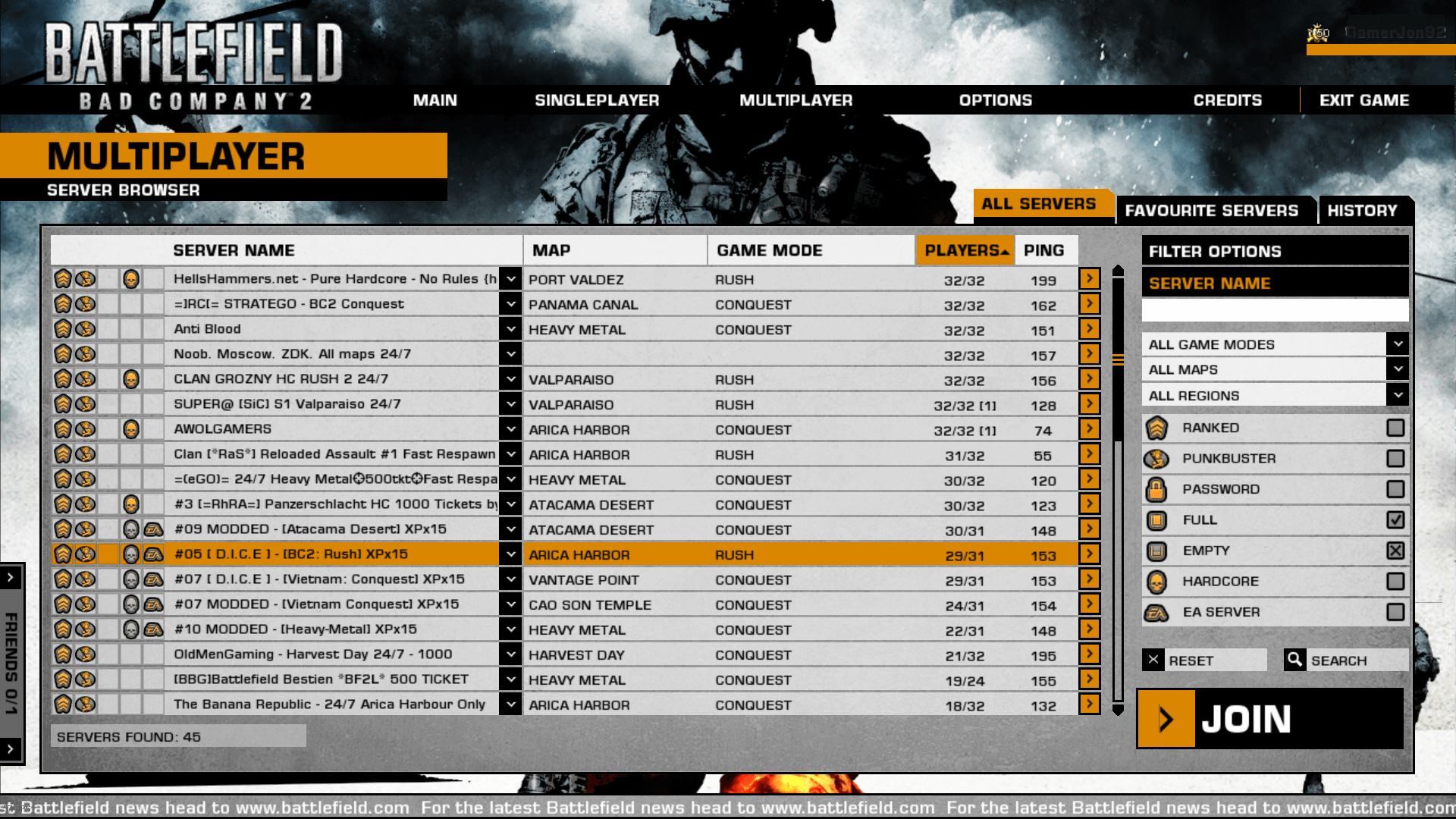Click the Search magnifying glass icon

1294,660
